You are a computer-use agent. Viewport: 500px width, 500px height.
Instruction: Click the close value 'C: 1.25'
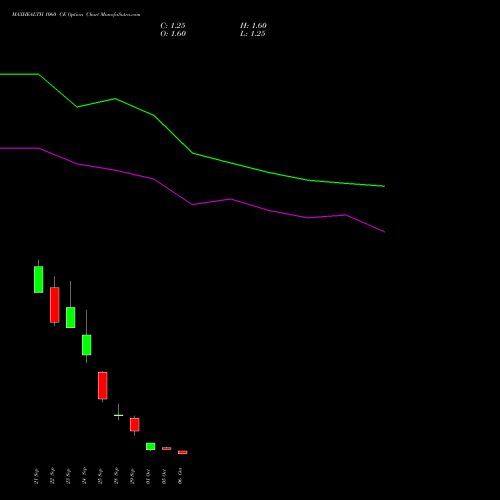(173, 26)
